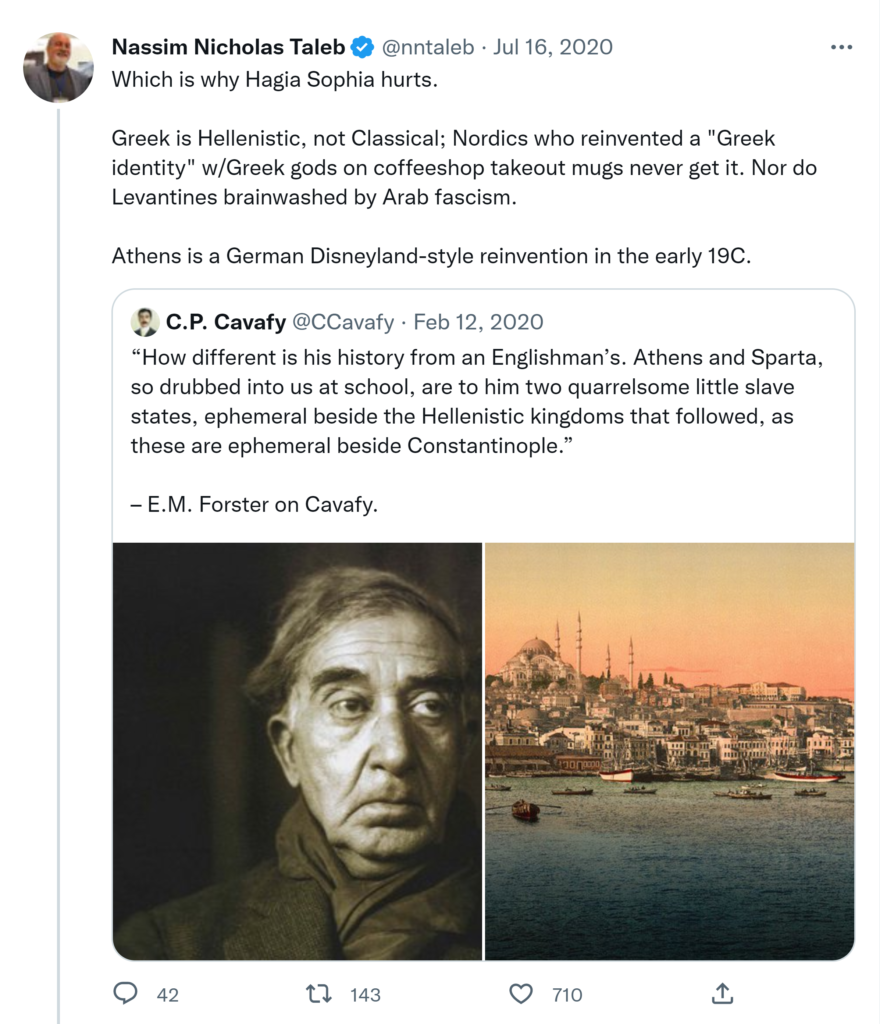
Task: Click the 42 replies count
Action: point(168,995)
